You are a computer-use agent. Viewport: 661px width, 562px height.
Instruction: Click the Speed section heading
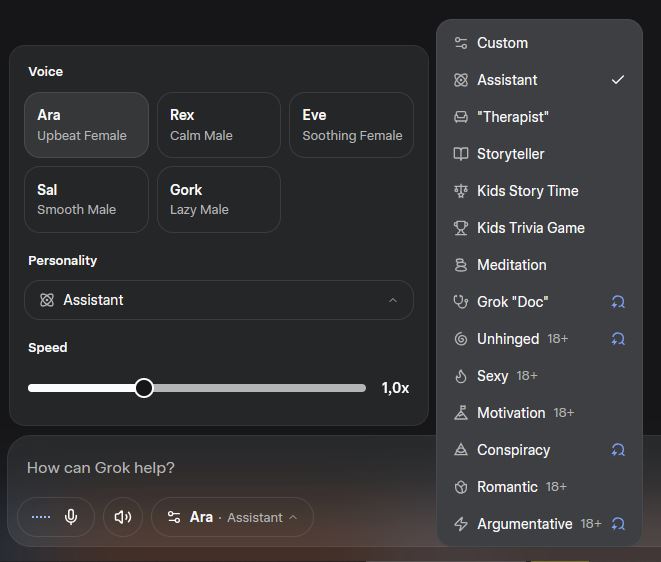[x=48, y=347]
